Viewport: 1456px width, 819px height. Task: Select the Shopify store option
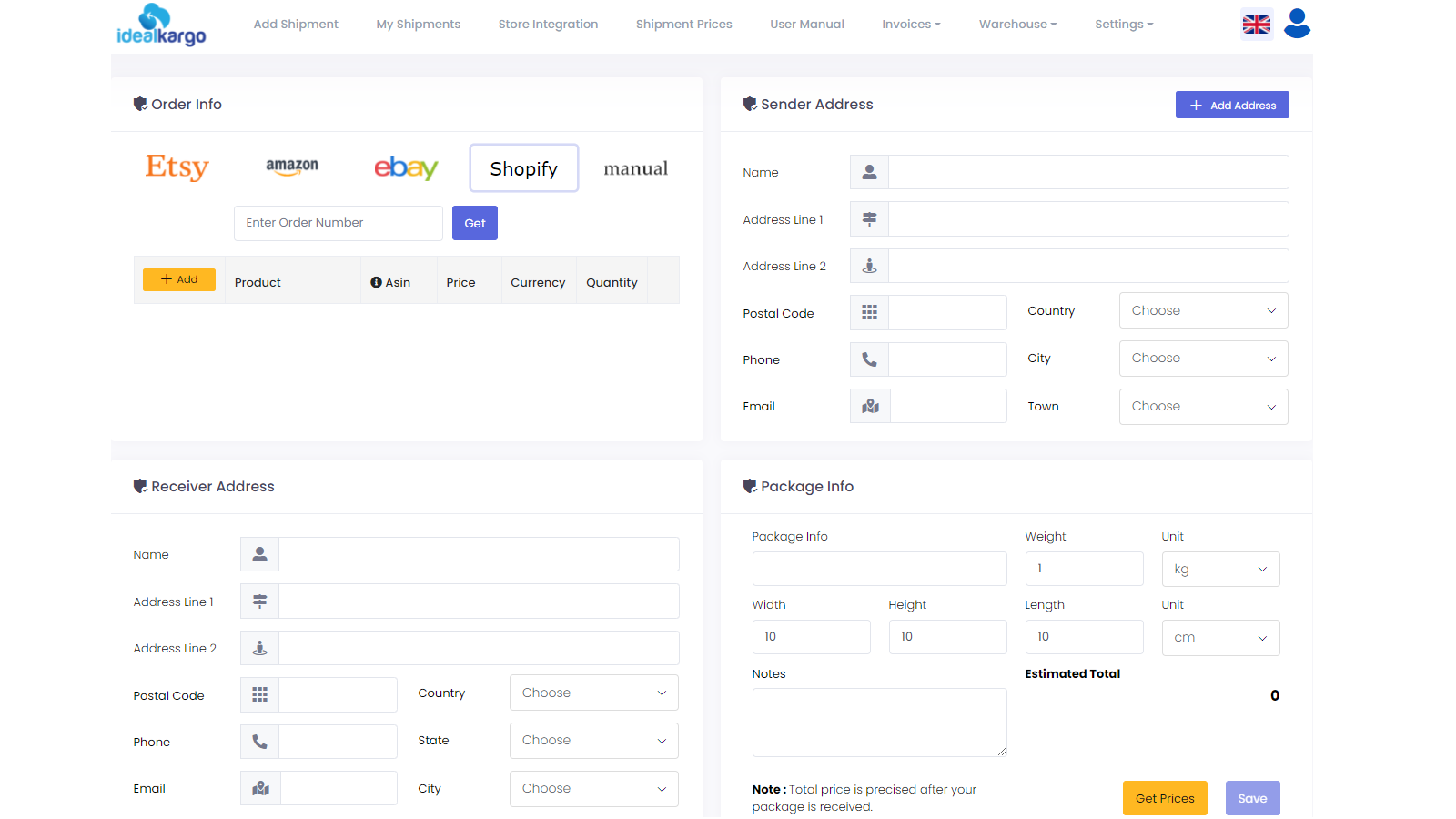pyautogui.click(x=524, y=168)
